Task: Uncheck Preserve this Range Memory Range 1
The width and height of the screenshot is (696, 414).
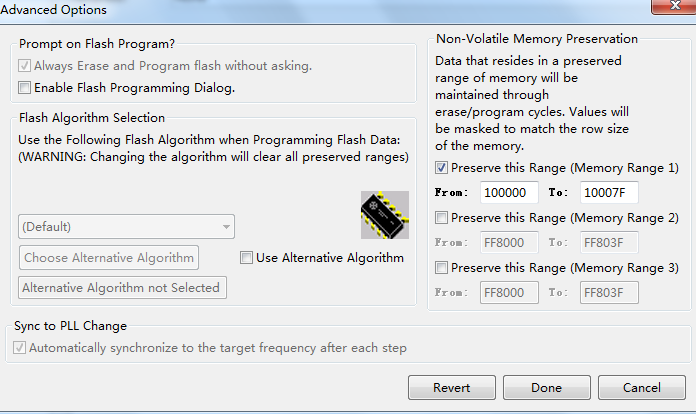Action: 442,167
